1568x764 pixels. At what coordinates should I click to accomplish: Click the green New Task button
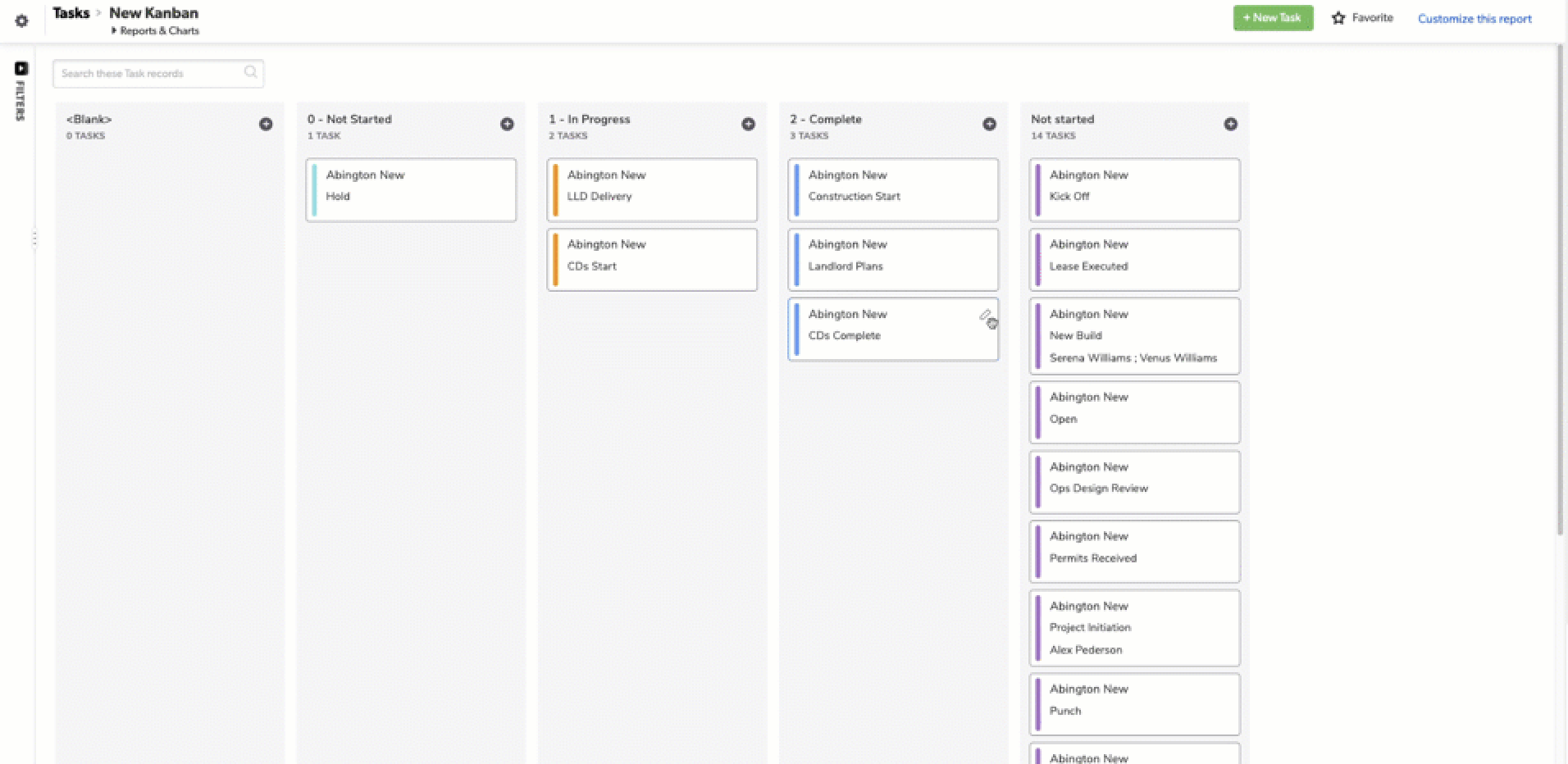click(1273, 18)
